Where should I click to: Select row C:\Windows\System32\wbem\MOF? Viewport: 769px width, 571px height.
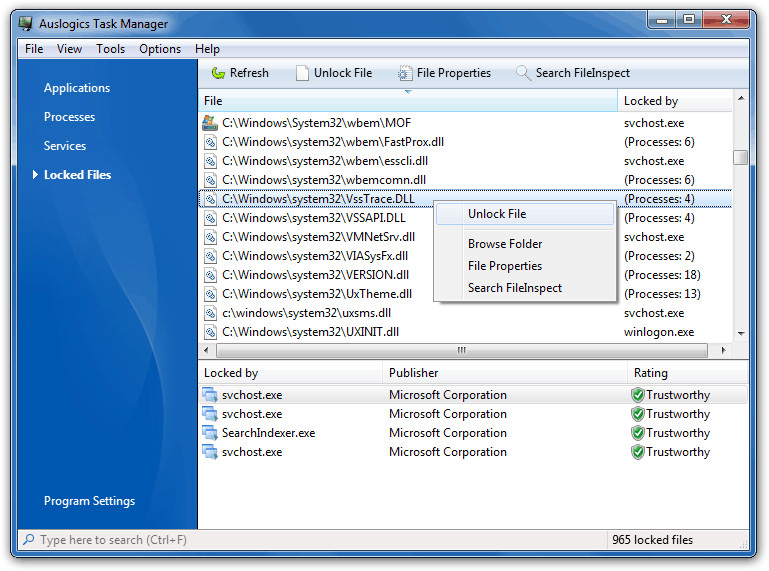point(465,123)
